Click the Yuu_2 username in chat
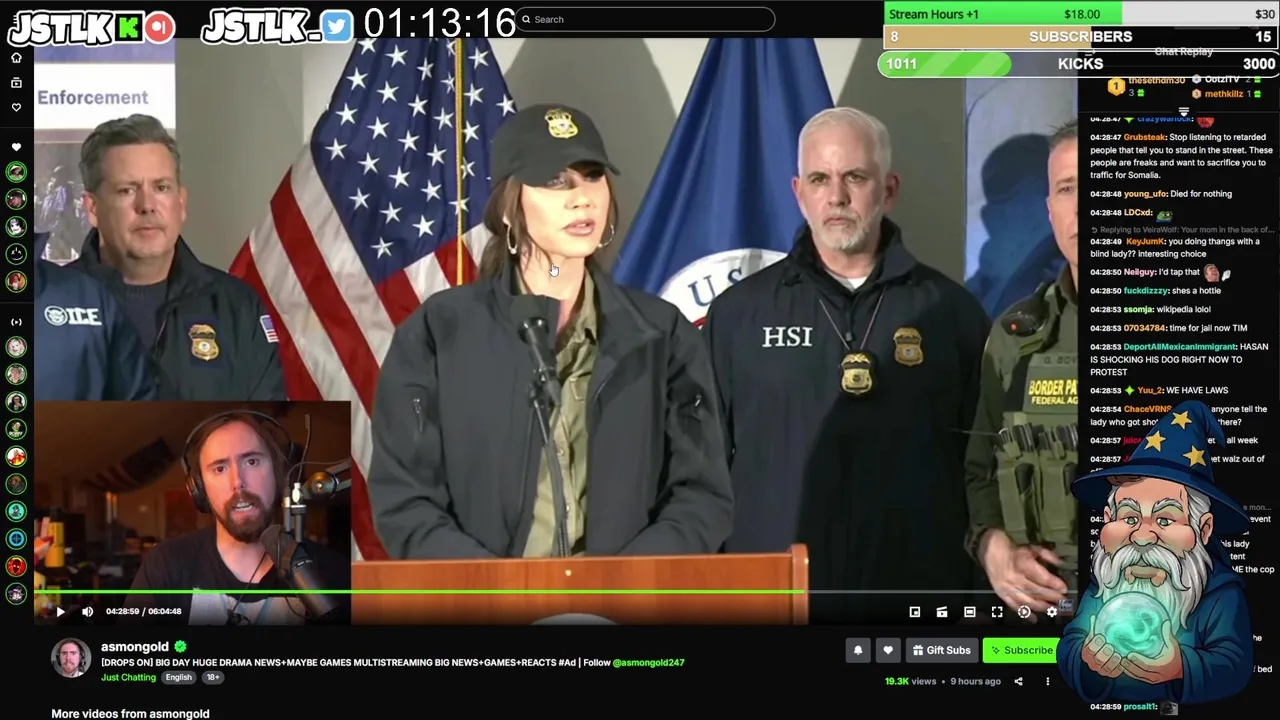The height and width of the screenshot is (720, 1280). pos(1150,390)
